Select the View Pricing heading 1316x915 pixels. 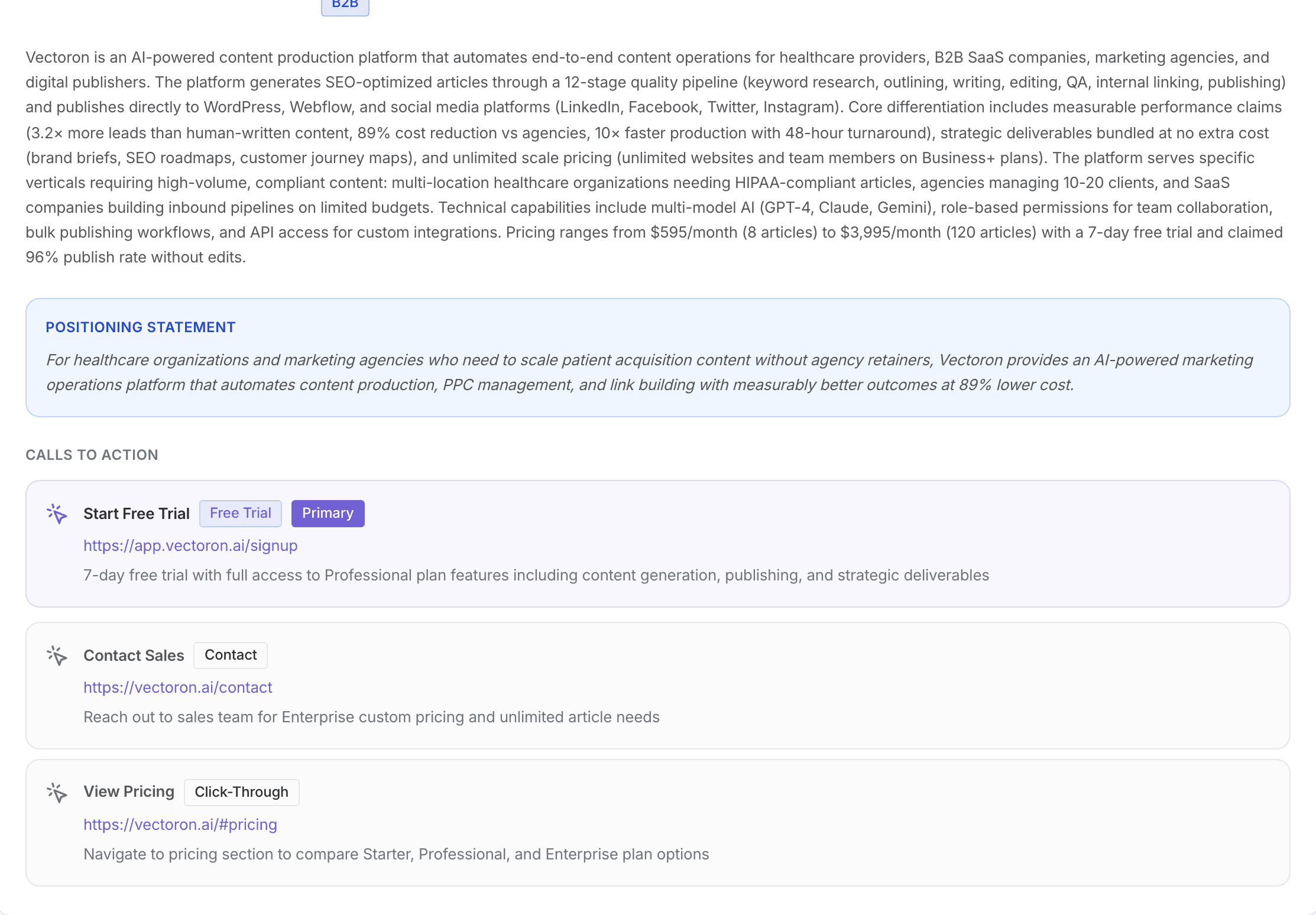pos(129,791)
